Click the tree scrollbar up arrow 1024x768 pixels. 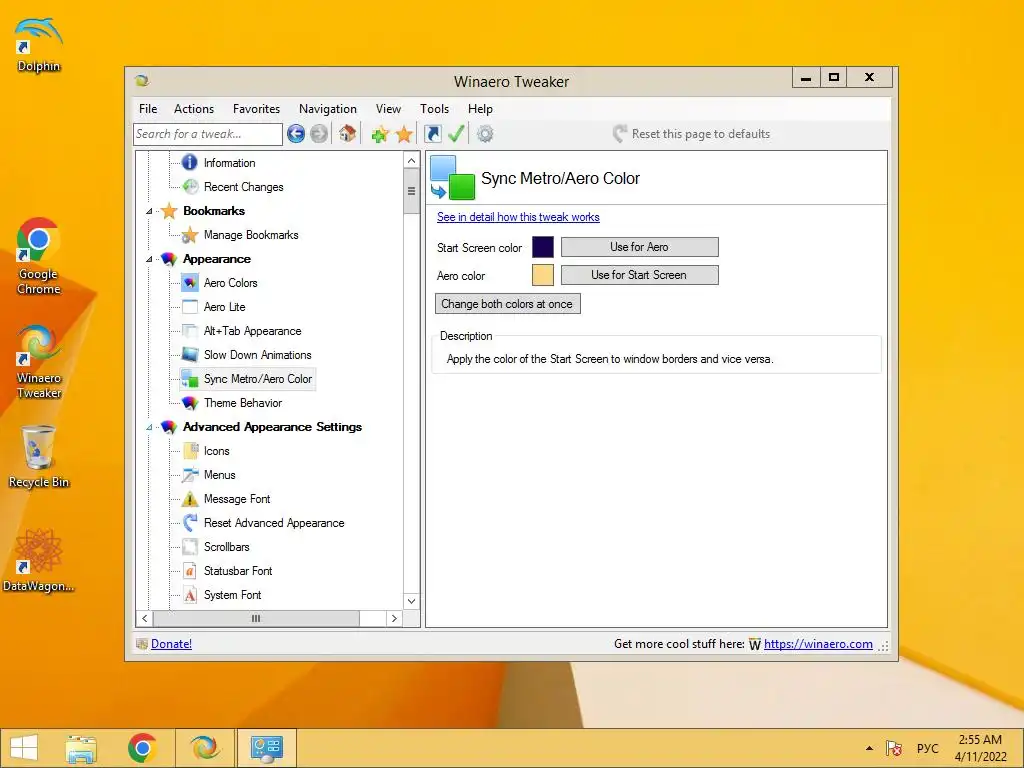[411, 161]
